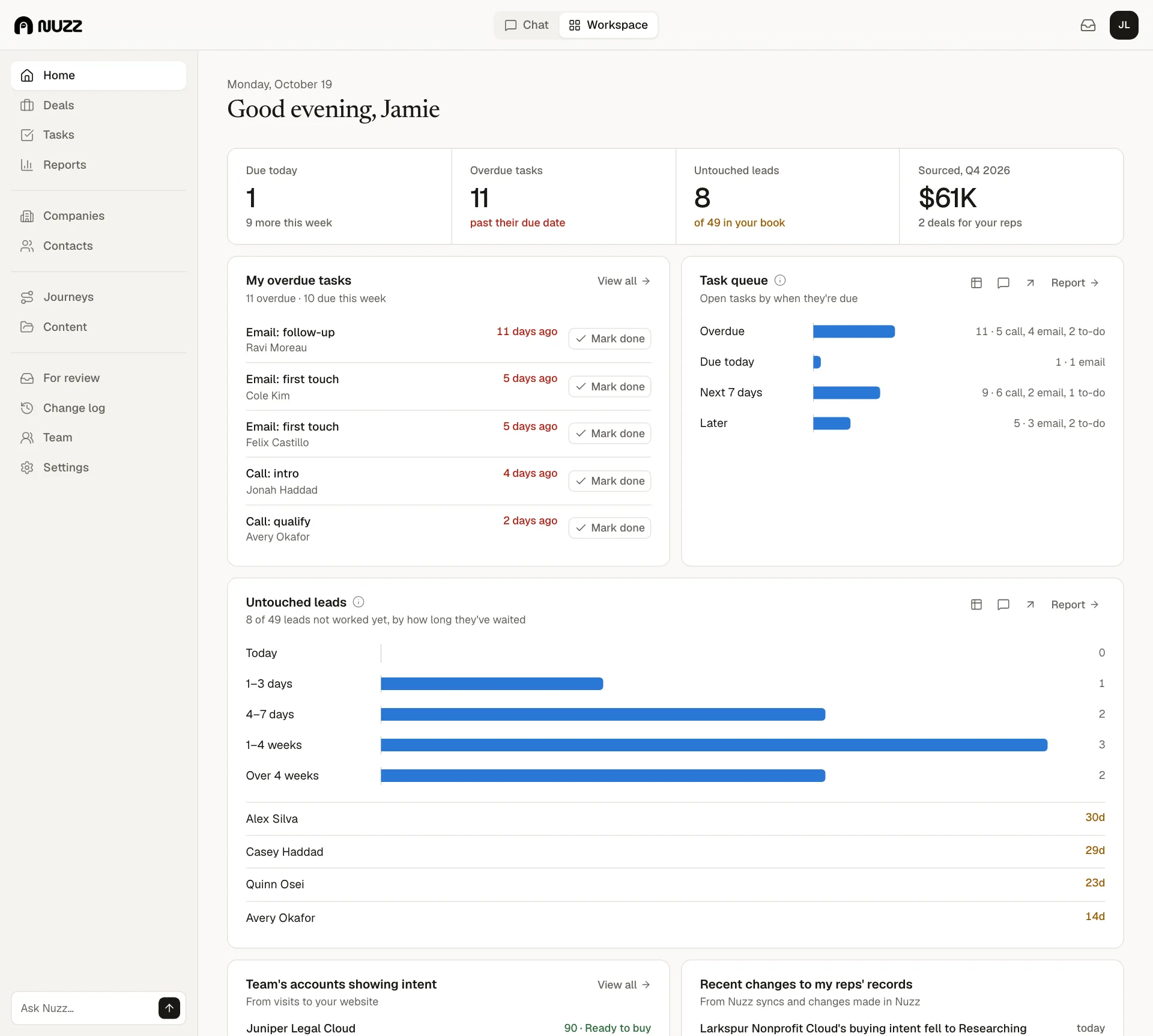Expand Untouched leads with arrow icon
The width and height of the screenshot is (1153, 1036).
(x=1030, y=605)
